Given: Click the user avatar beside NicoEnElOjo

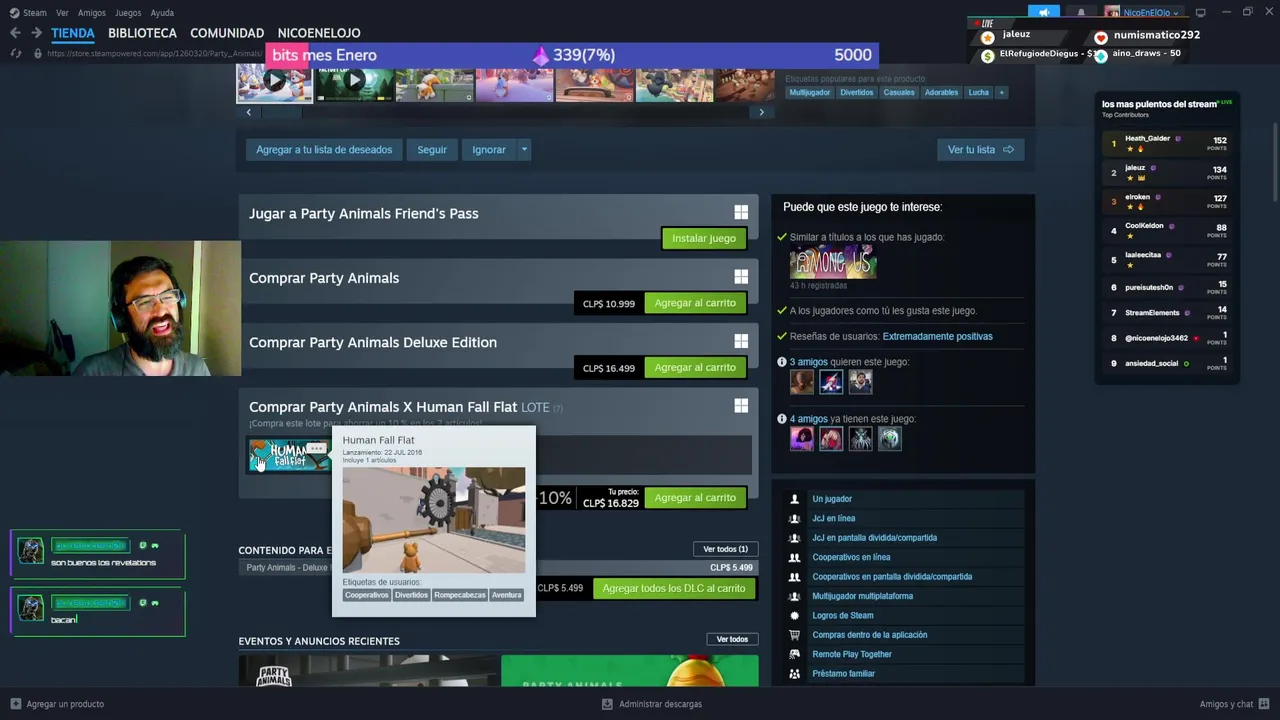Looking at the screenshot, I should pos(1112,12).
